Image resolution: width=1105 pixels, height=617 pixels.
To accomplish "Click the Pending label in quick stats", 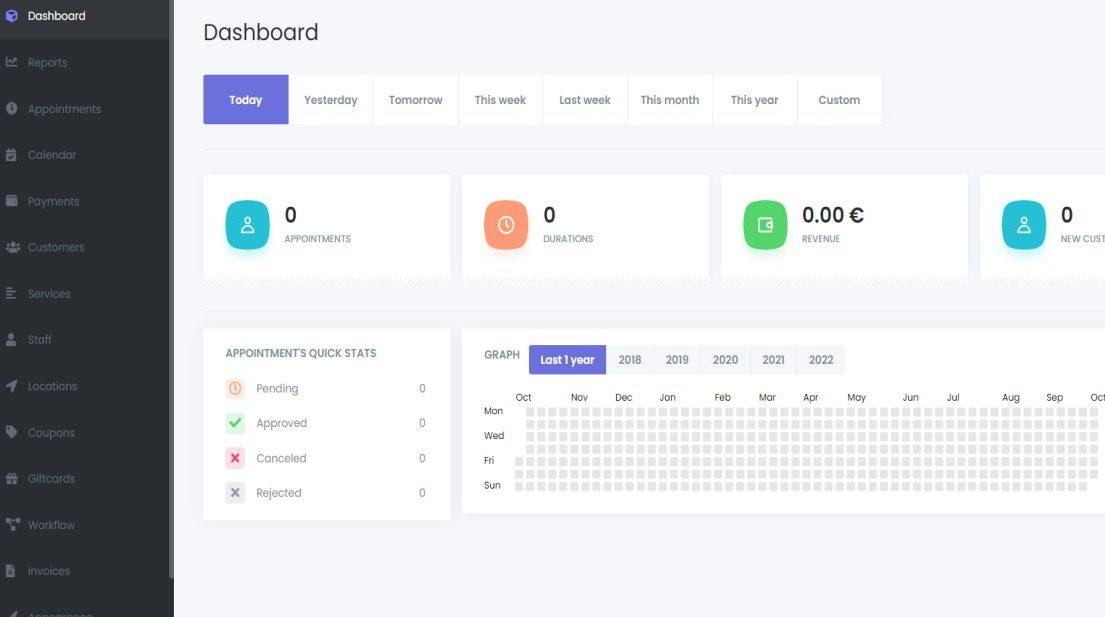I will pos(277,388).
